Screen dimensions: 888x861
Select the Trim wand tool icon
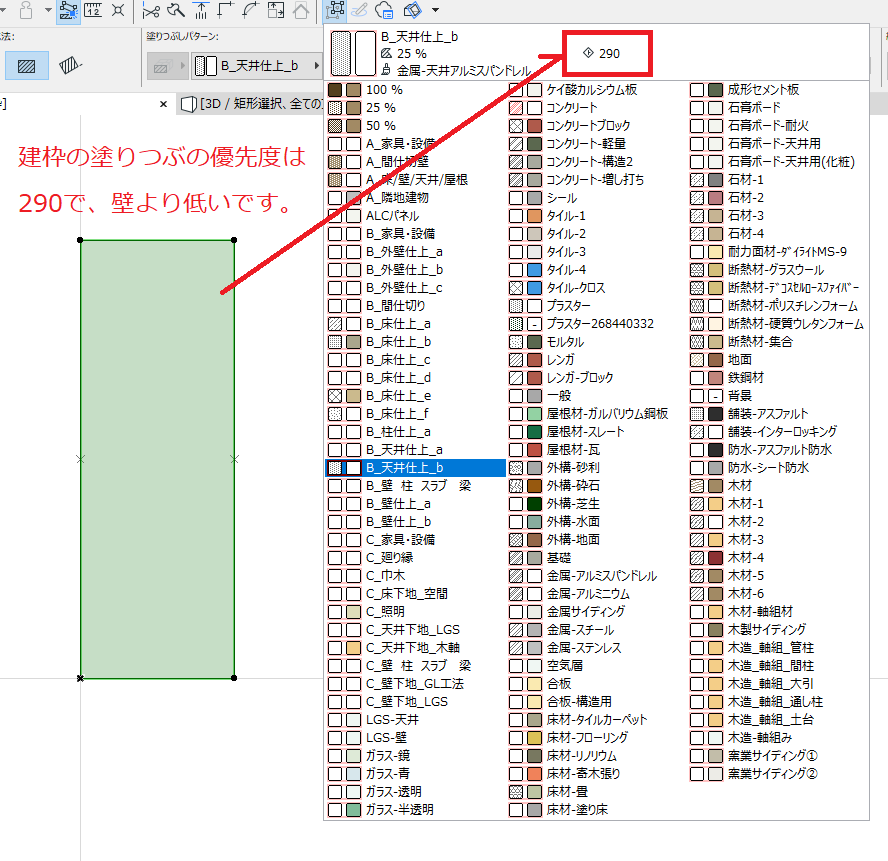176,10
